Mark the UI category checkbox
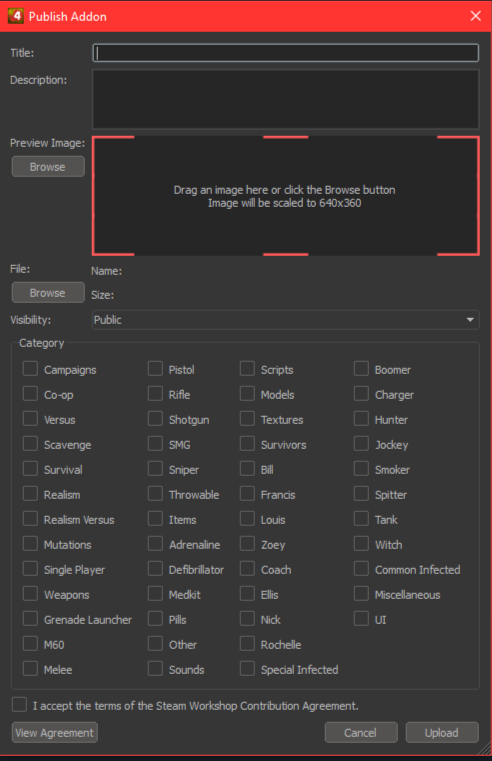This screenshot has height=761, width=492. [x=361, y=619]
